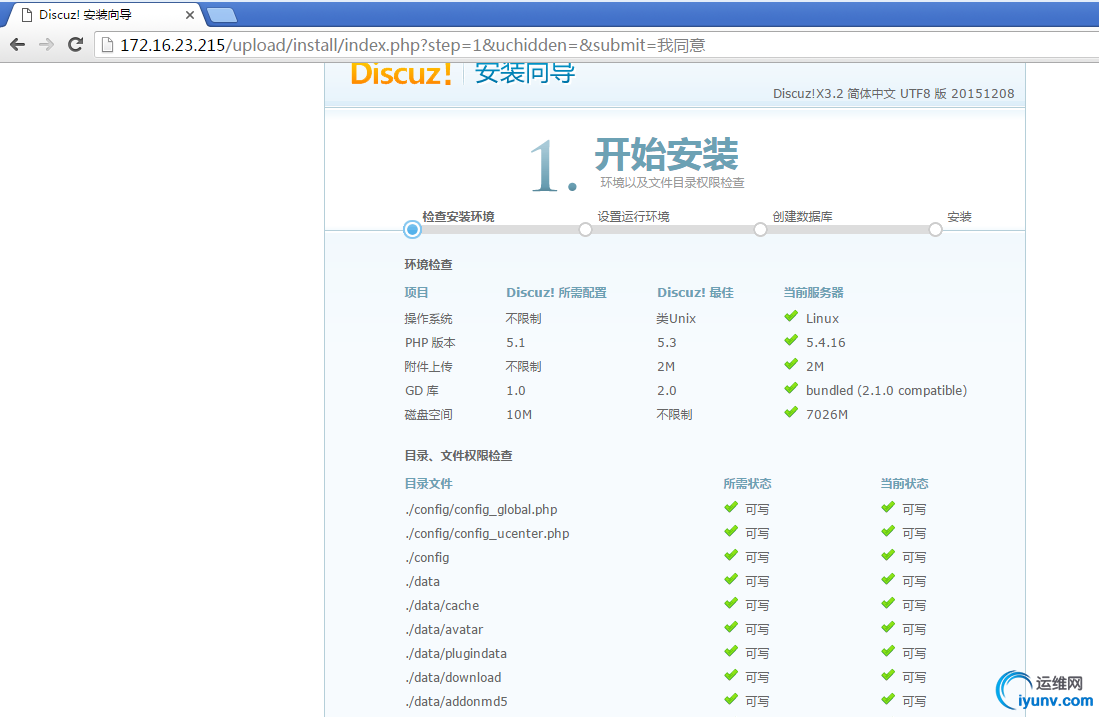The image size is (1099, 717).
Task: Click the ./config/config_ucenter.php file name
Action: click(487, 533)
